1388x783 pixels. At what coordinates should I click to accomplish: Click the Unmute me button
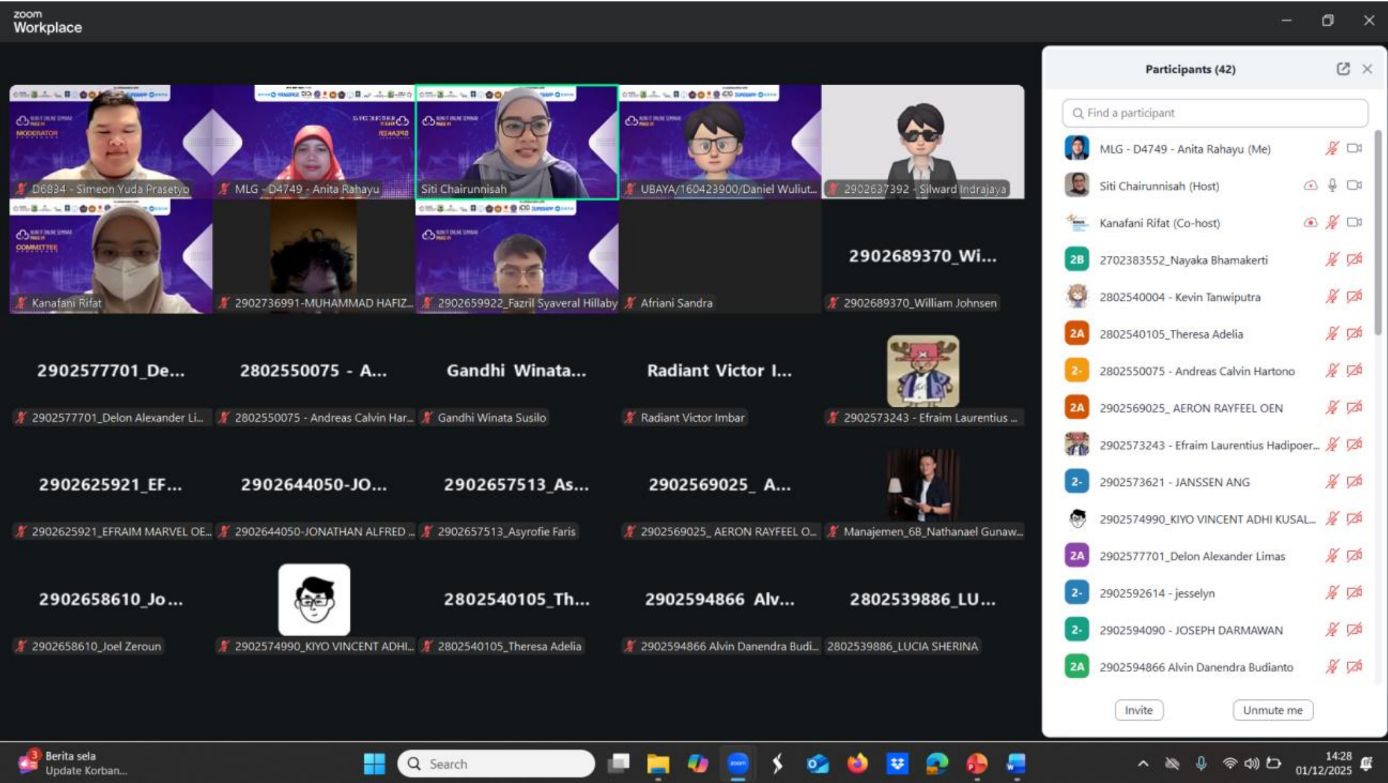pos(1272,710)
